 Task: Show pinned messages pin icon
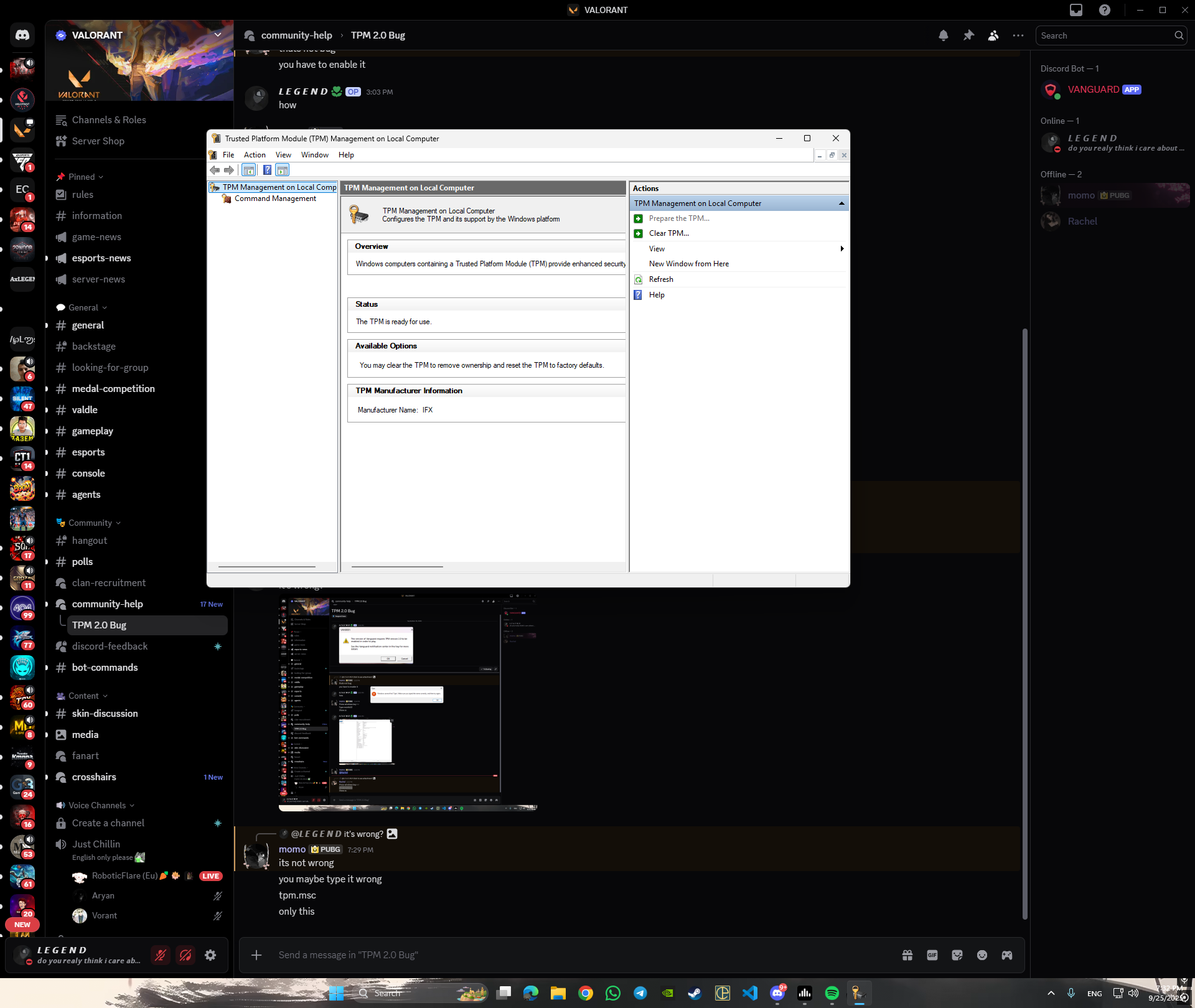coord(968,35)
